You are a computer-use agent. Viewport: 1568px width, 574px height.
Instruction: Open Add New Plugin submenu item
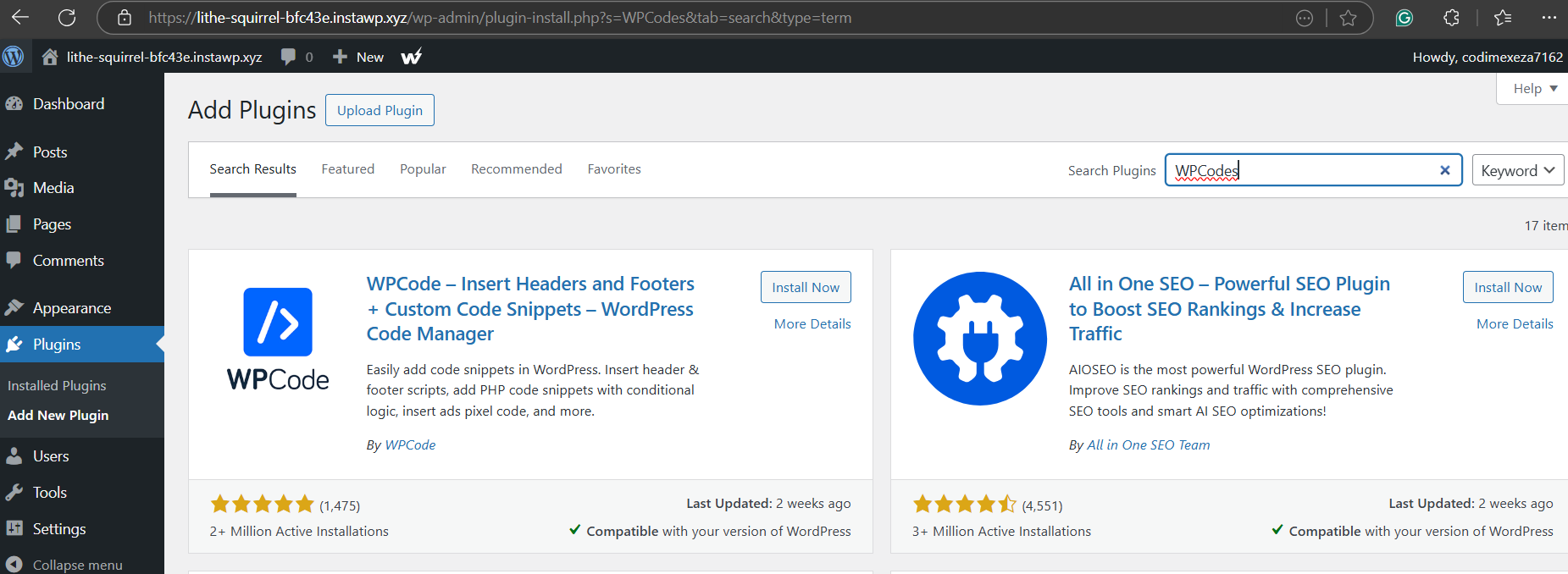click(58, 415)
